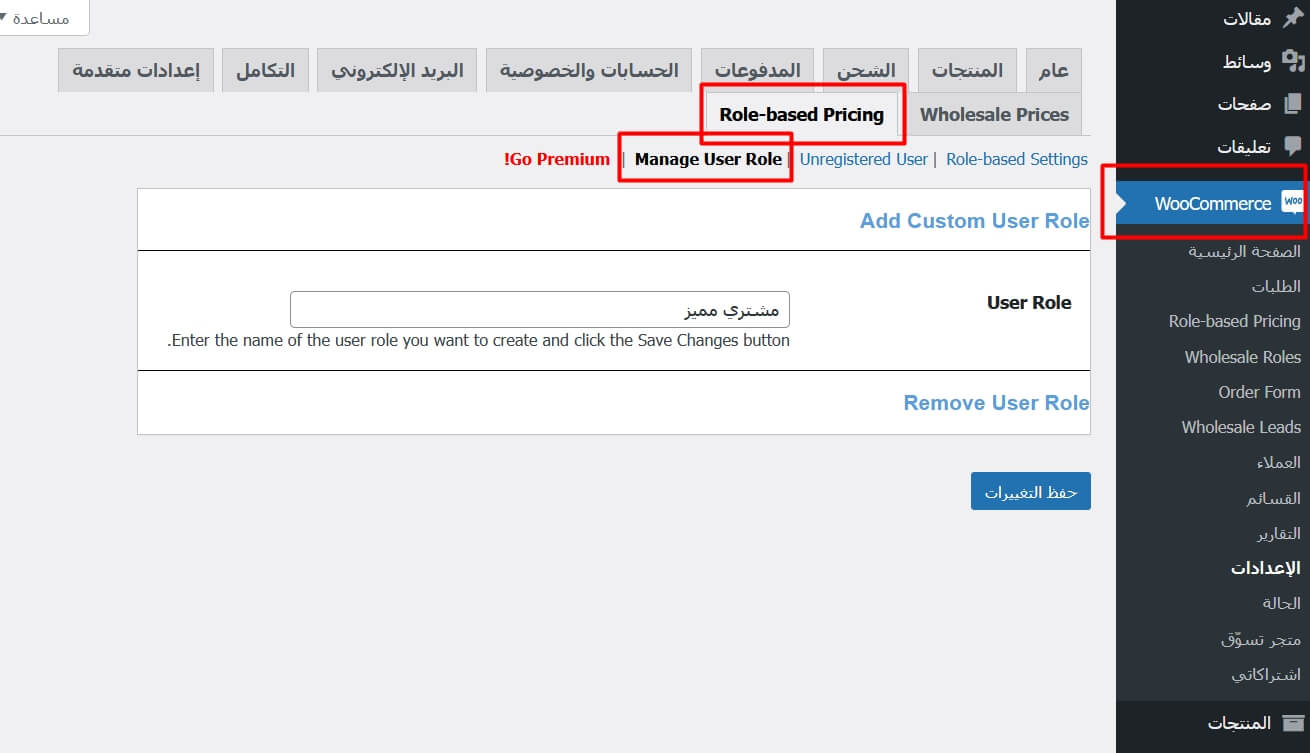Select the WooCommerce sidebar menu

pos(1213,203)
